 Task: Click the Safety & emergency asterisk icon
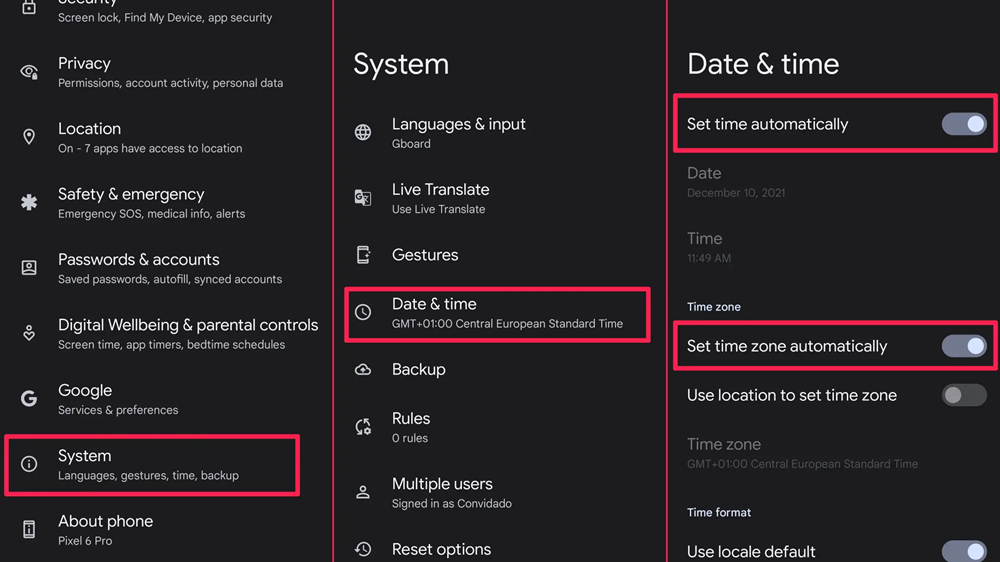(29, 202)
